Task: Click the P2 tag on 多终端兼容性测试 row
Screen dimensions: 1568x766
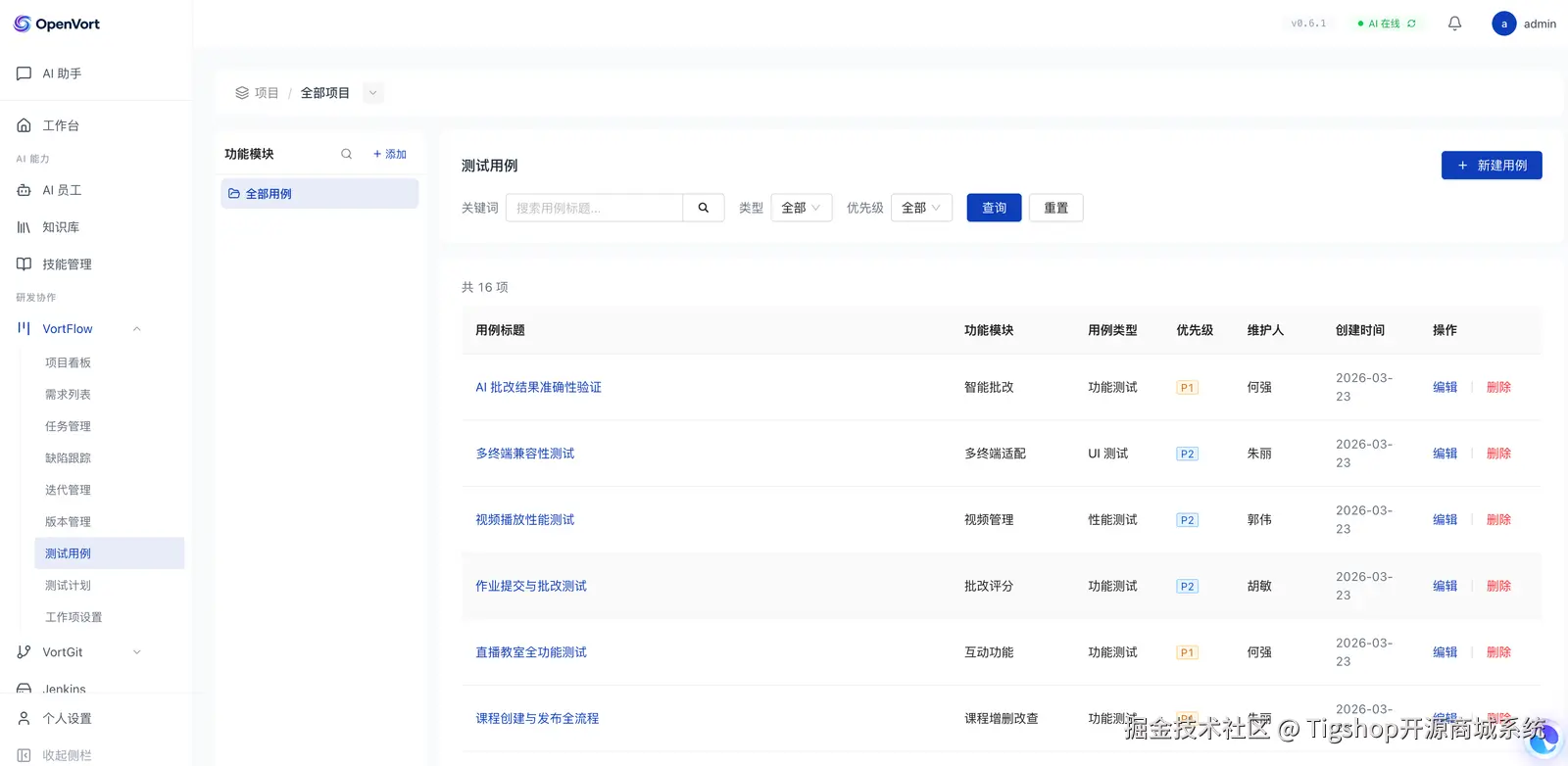Action: click(x=1187, y=455)
